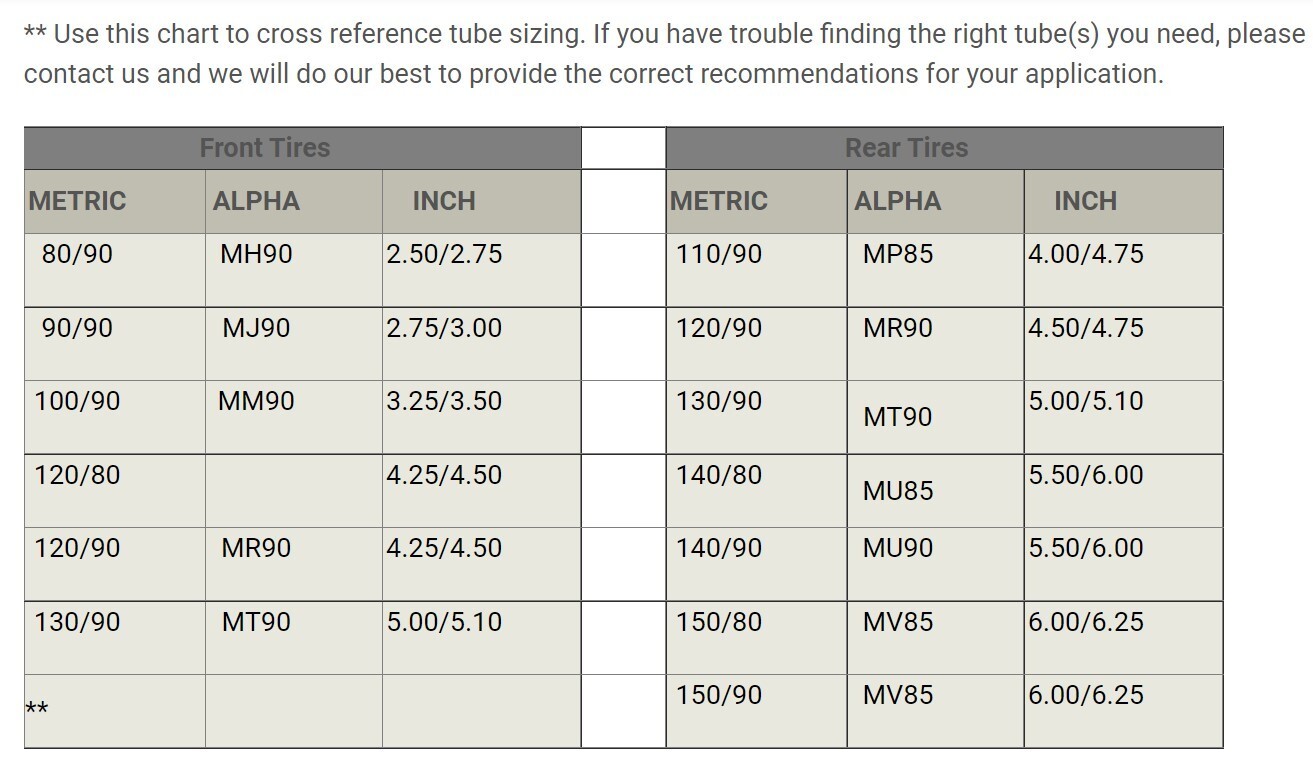The width and height of the screenshot is (1313, 773).
Task: Select the MU85 alpha cell
Action: (935, 491)
